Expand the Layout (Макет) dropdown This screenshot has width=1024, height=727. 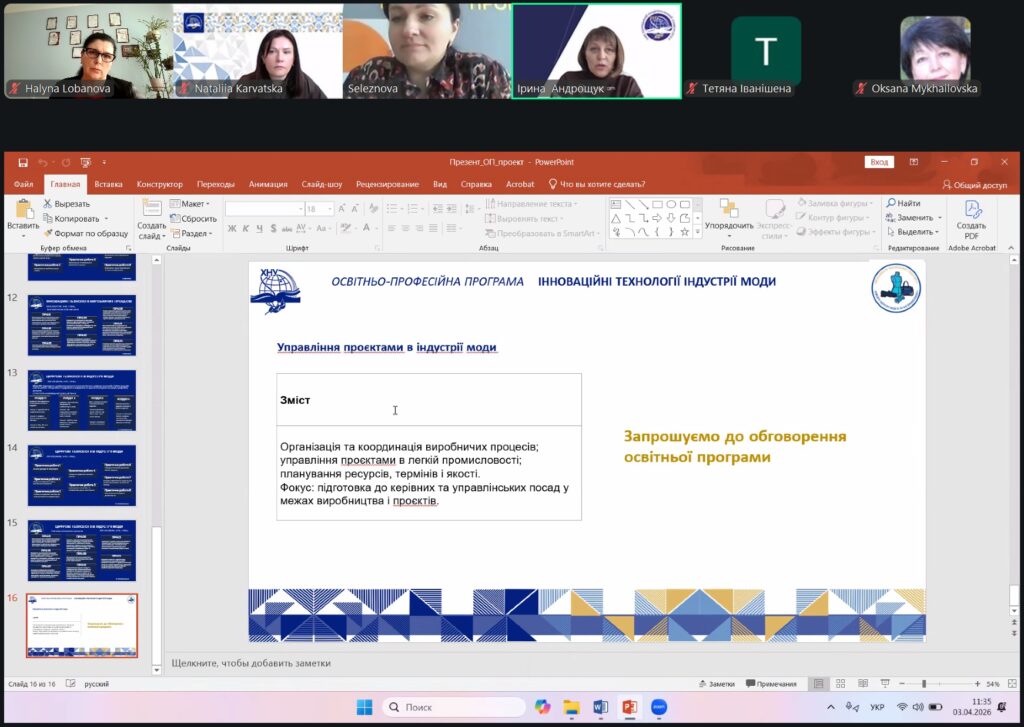pos(190,204)
